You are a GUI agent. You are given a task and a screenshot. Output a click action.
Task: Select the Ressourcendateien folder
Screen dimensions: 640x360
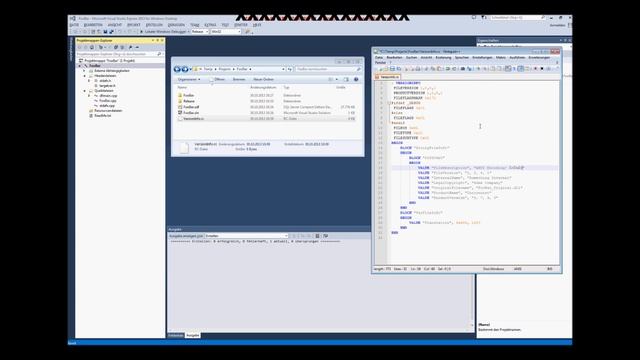pyautogui.click(x=108, y=111)
